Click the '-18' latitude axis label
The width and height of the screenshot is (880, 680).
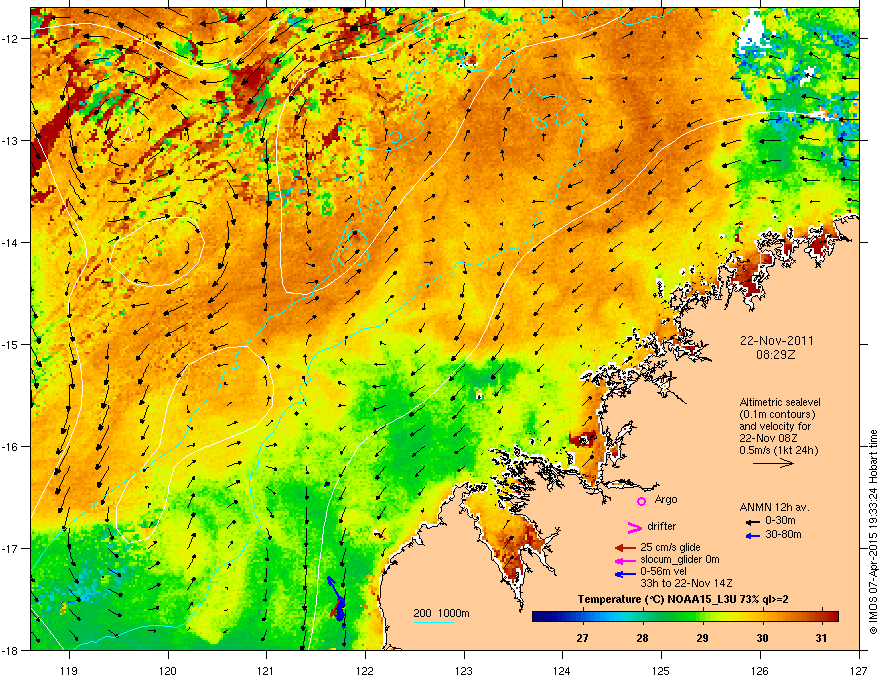(x=10, y=651)
